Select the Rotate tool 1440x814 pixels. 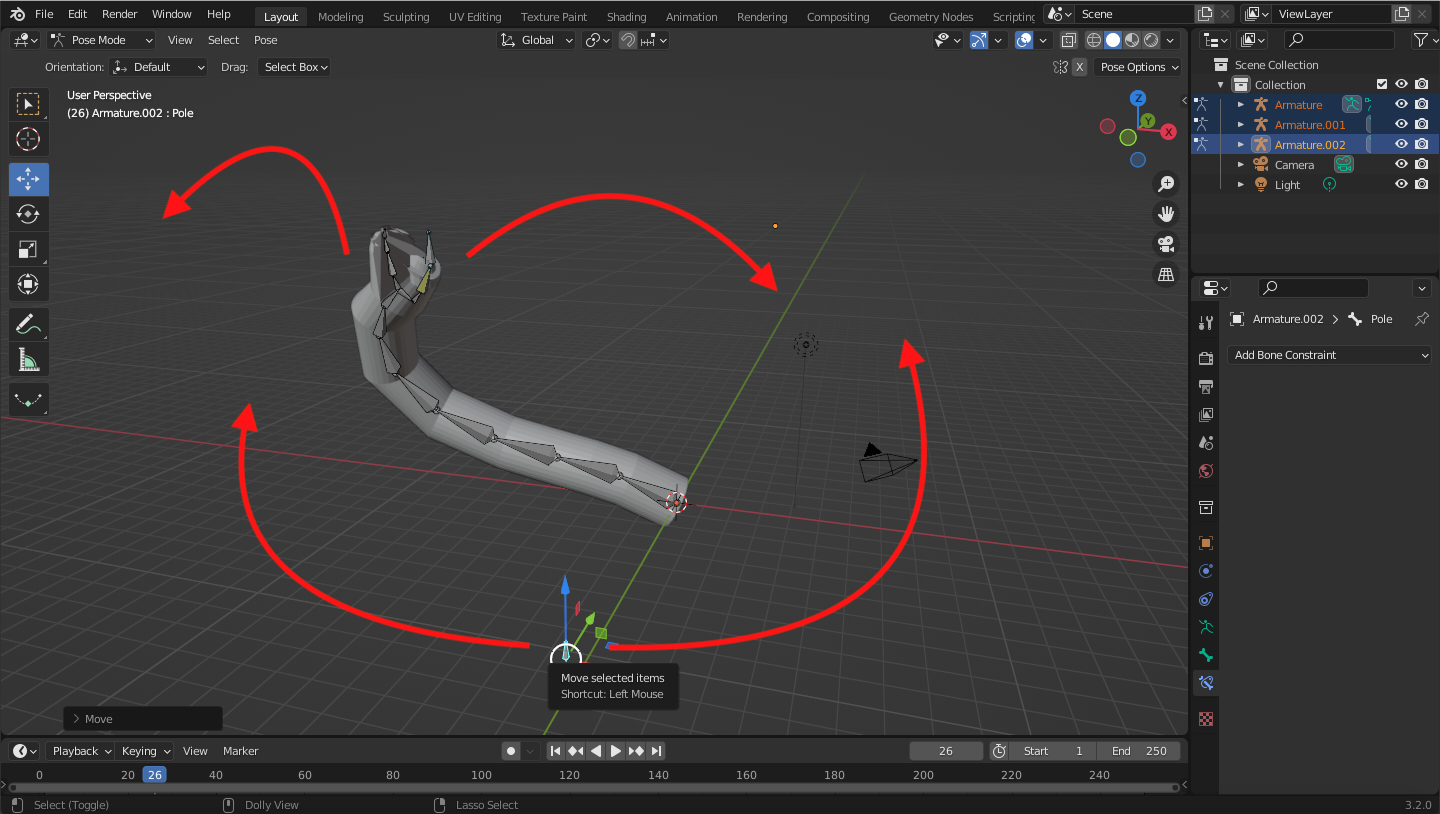(x=28, y=214)
